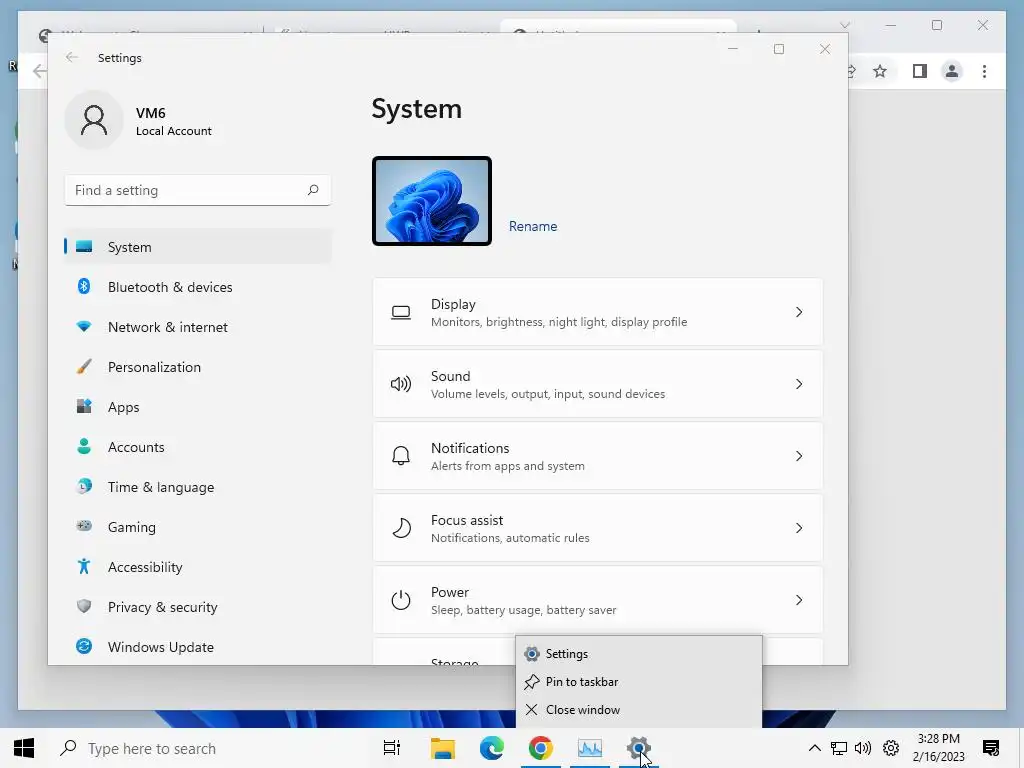Click the back arrow in Settings window
Screen dimensions: 1024x768
tap(72, 57)
